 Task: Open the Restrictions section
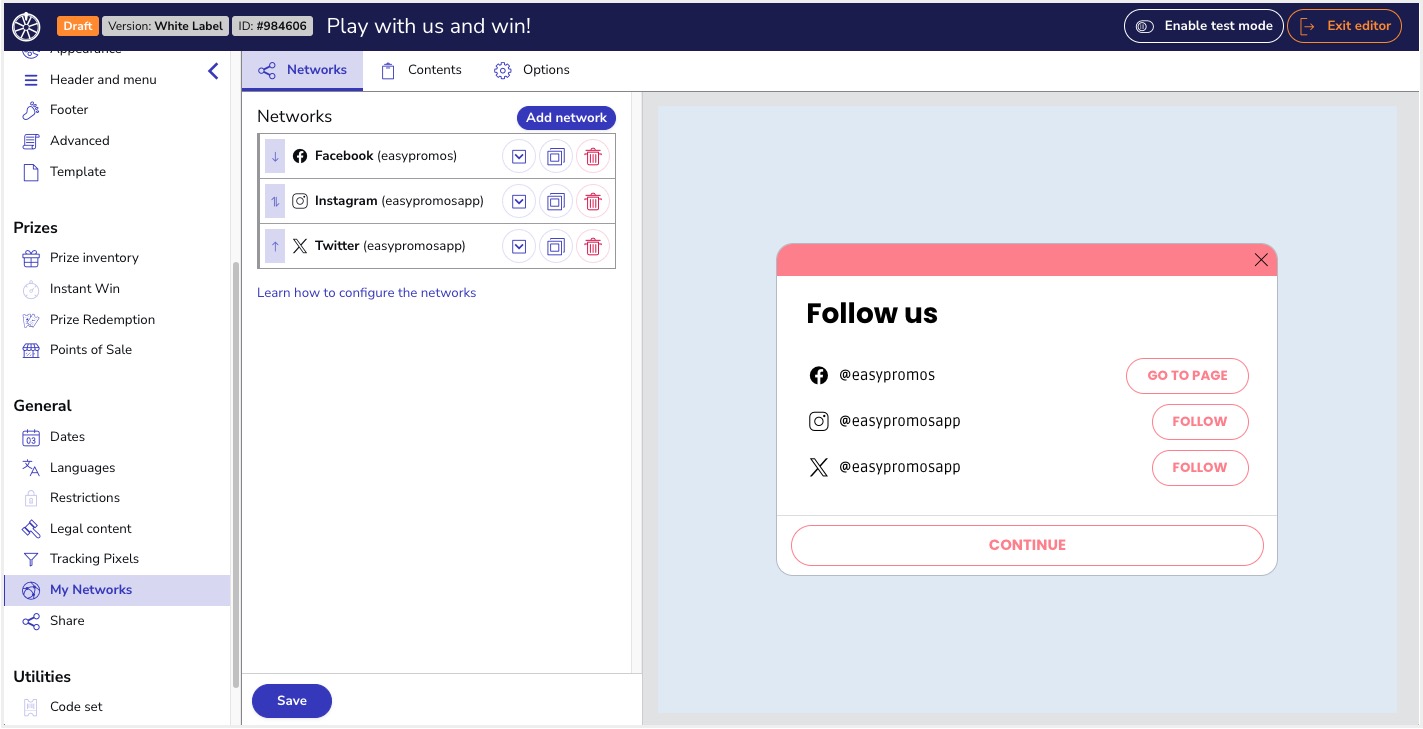click(x=84, y=498)
